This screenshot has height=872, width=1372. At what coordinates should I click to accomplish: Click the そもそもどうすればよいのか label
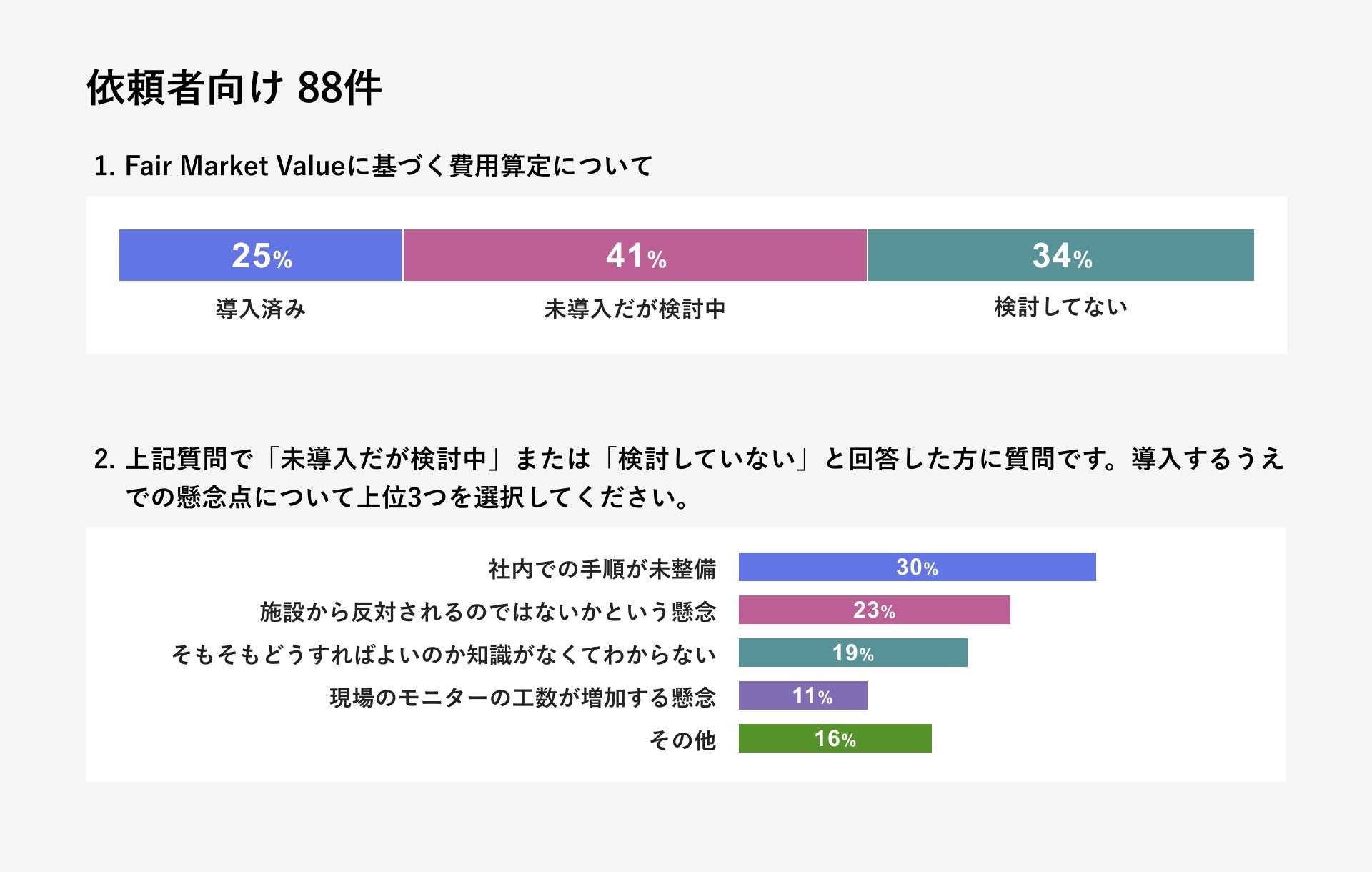coord(443,655)
